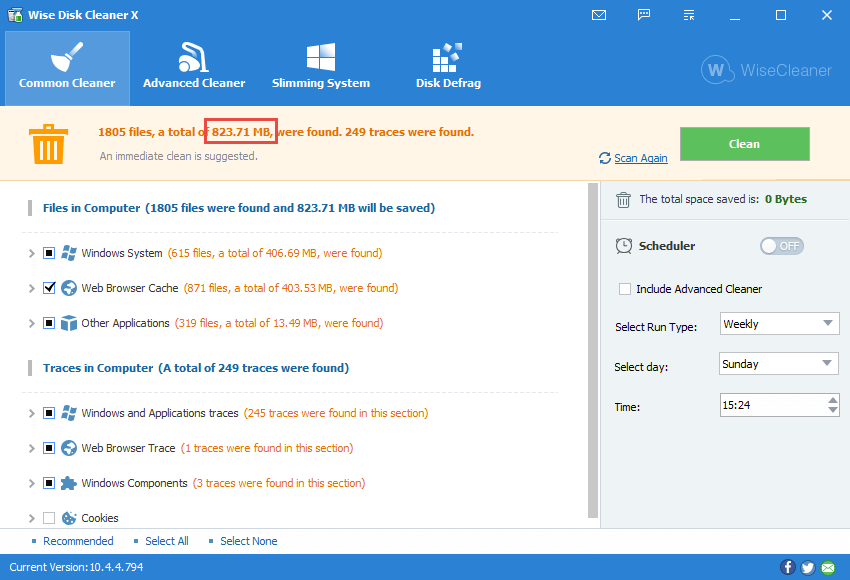The width and height of the screenshot is (850, 580).
Task: Open the Select Run Type dropdown
Action: [780, 324]
